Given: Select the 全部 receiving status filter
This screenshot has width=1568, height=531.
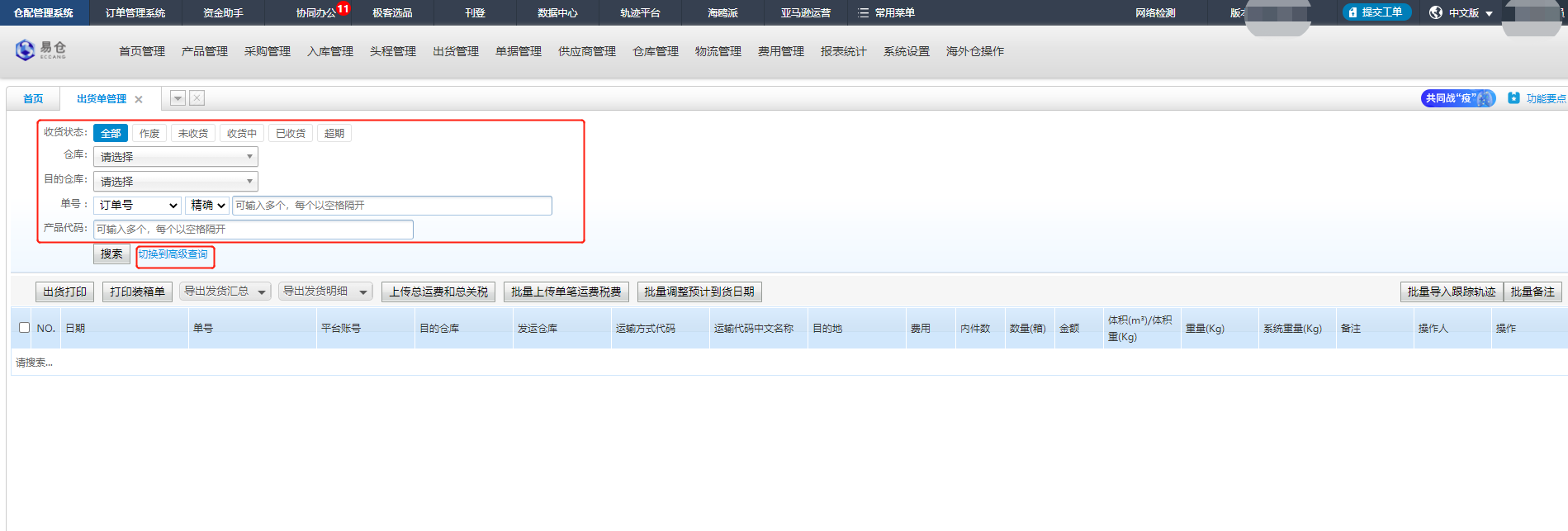Looking at the screenshot, I should point(111,134).
